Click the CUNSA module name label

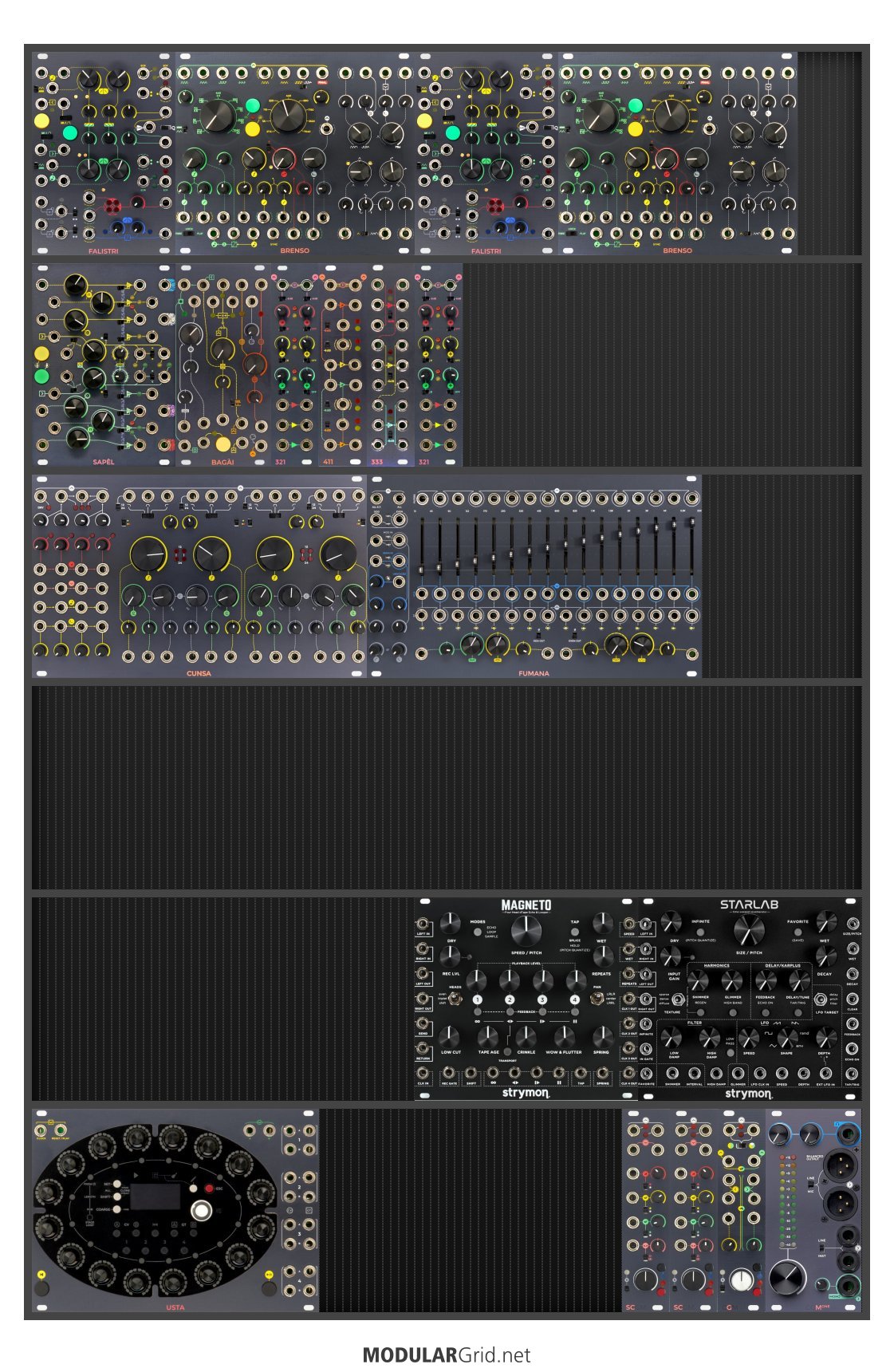tap(199, 673)
